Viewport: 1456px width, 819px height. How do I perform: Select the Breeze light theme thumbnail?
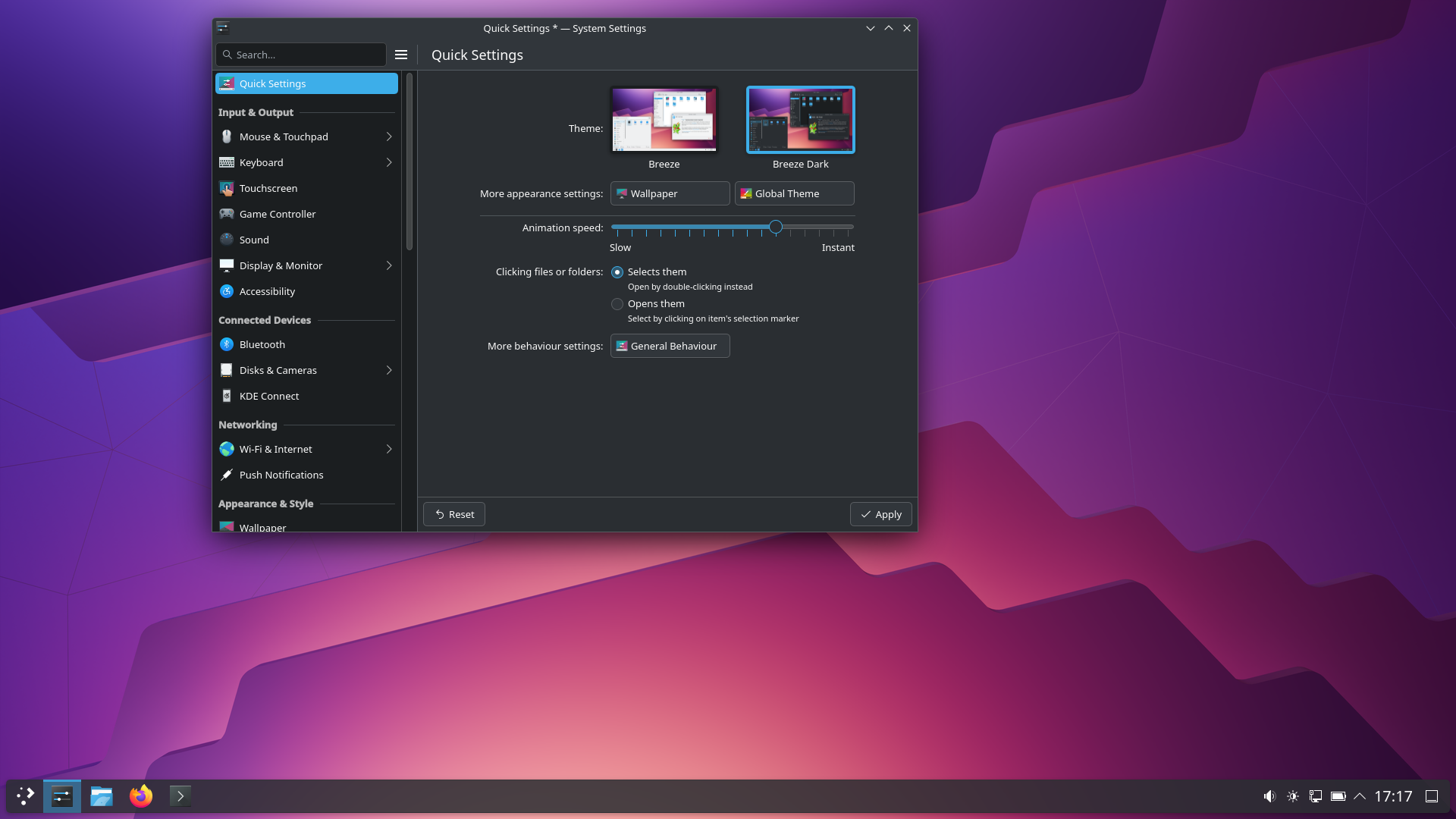(664, 120)
